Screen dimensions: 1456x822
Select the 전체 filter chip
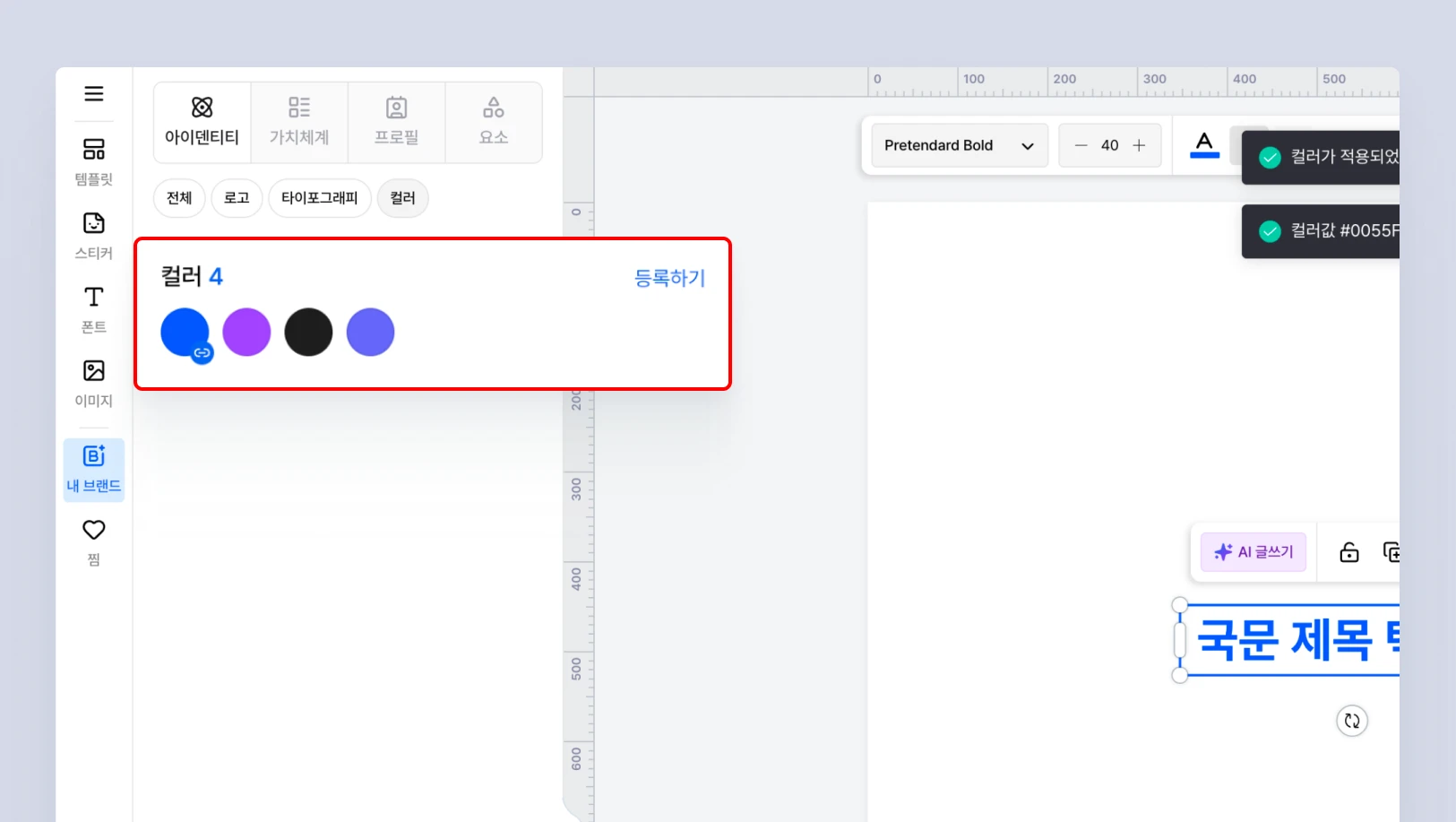tap(179, 198)
